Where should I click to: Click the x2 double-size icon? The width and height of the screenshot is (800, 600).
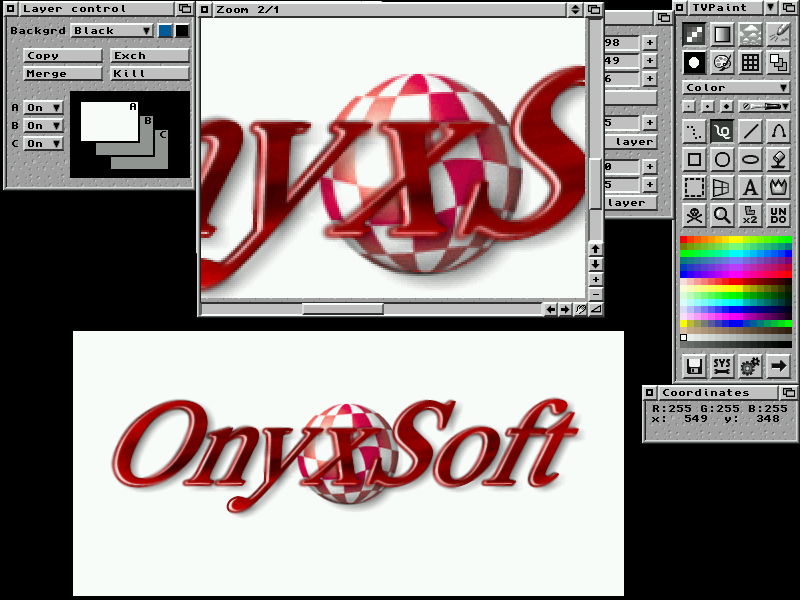coord(750,216)
